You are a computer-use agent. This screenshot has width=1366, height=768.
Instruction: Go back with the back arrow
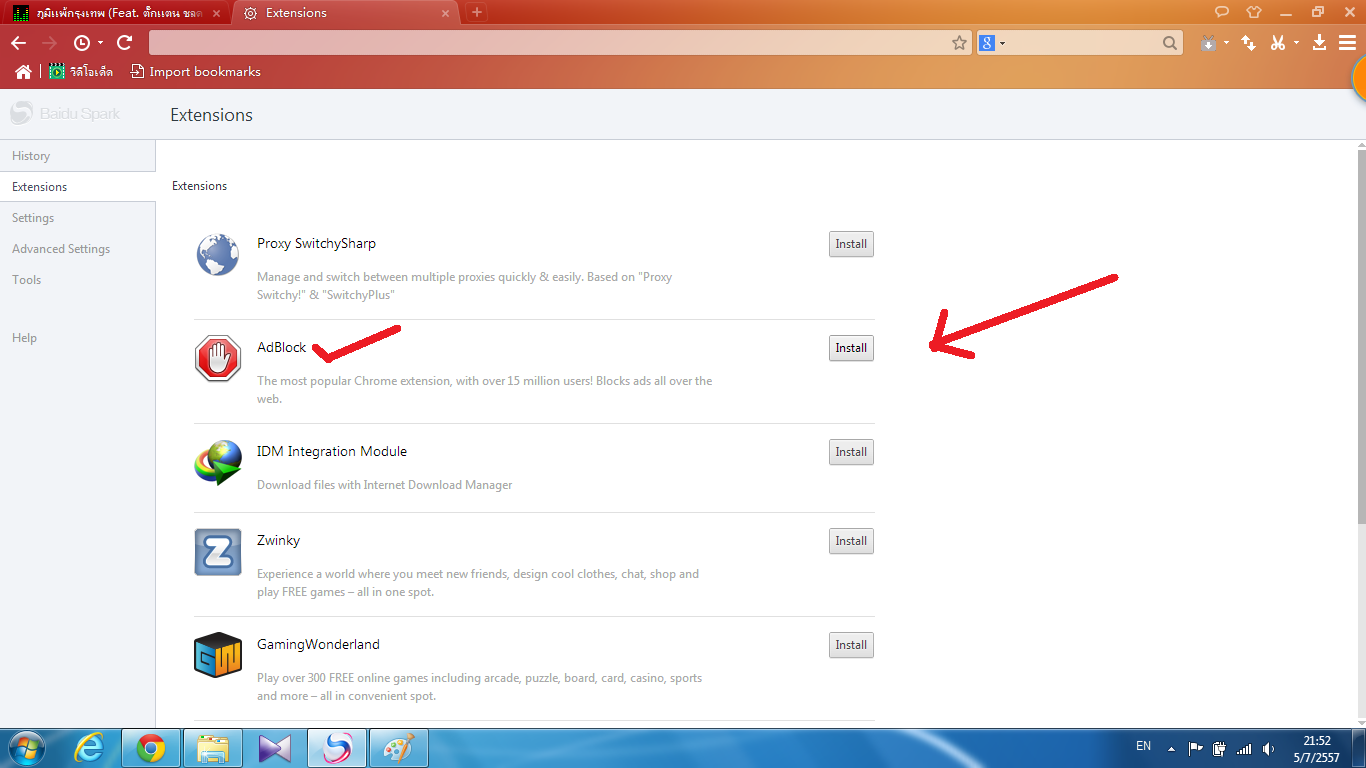pyautogui.click(x=18, y=43)
